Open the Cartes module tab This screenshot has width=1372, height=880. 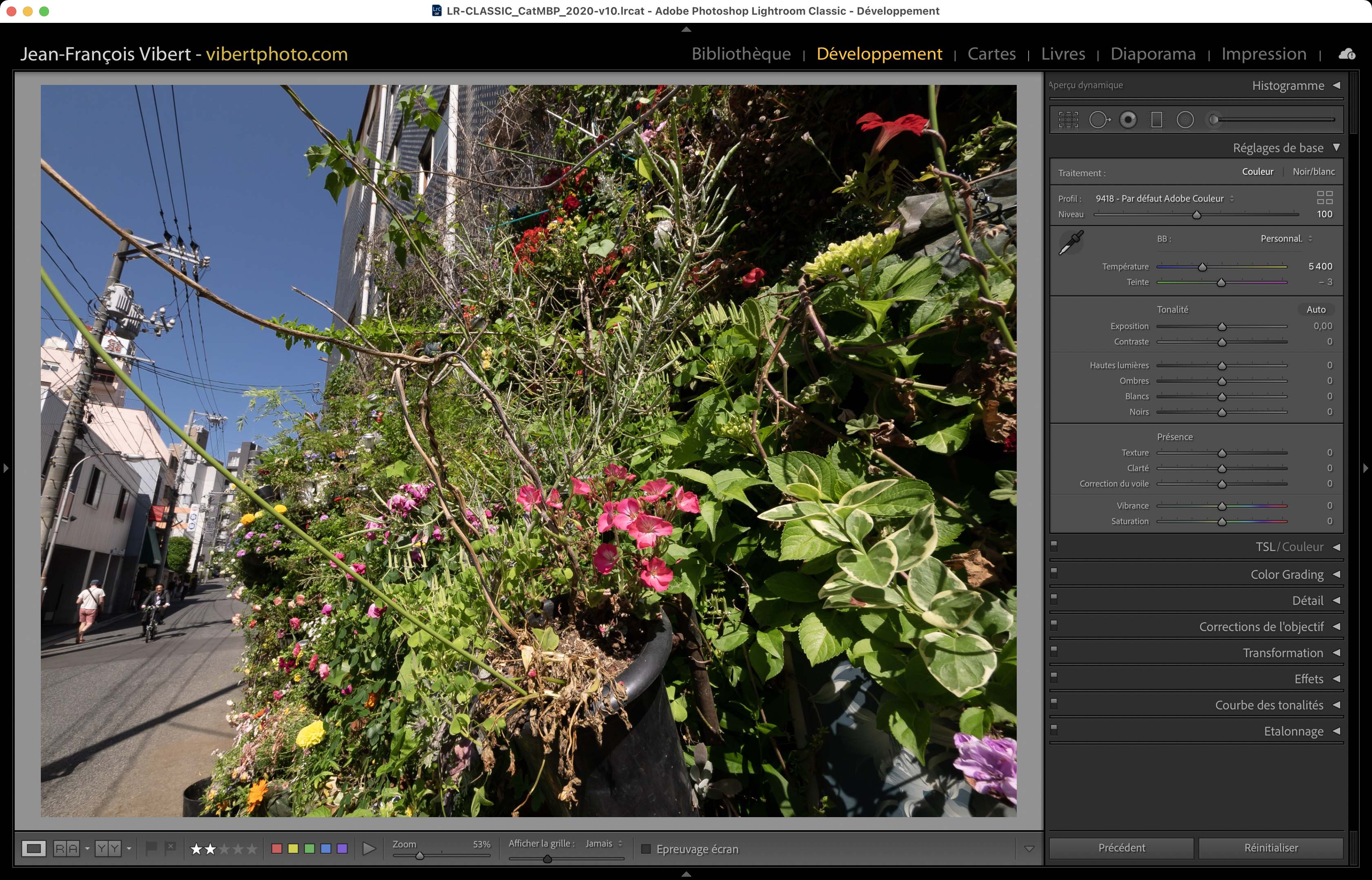click(991, 54)
